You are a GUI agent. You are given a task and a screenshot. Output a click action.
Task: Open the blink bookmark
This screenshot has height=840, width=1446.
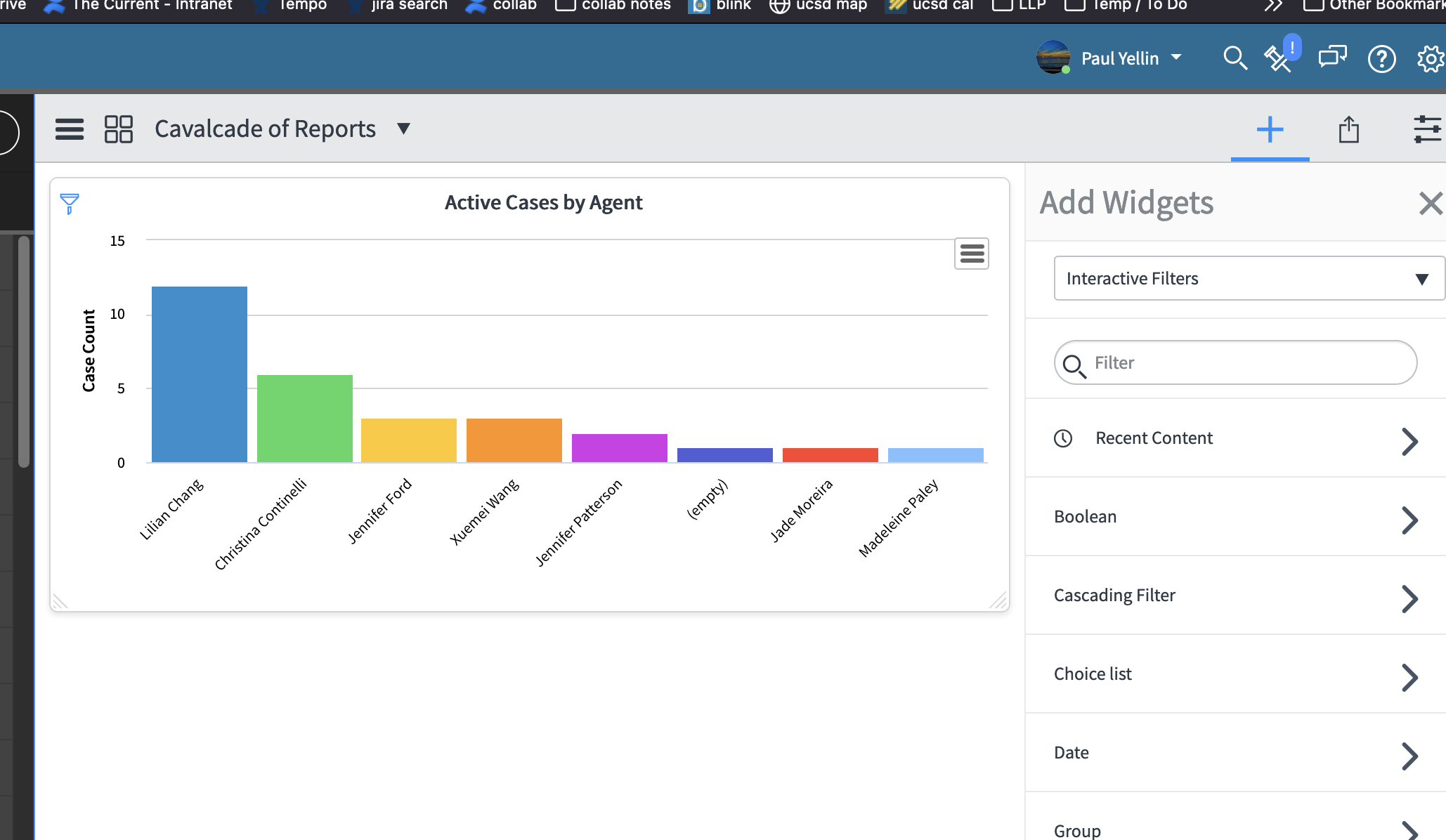(x=720, y=5)
